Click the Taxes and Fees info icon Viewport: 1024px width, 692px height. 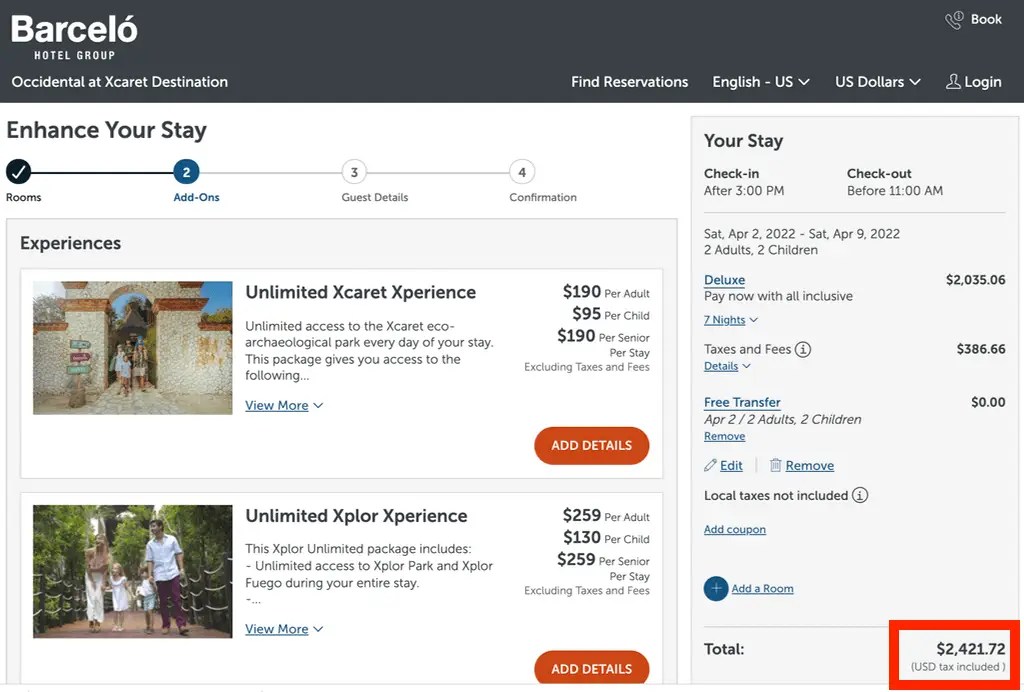pos(803,350)
